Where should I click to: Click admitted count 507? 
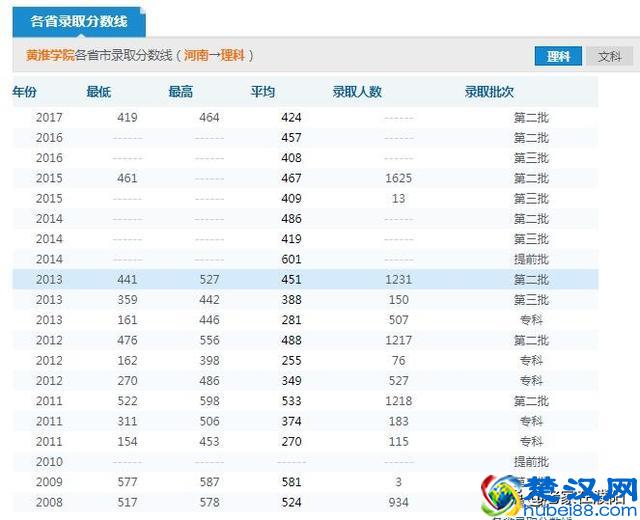point(399,320)
